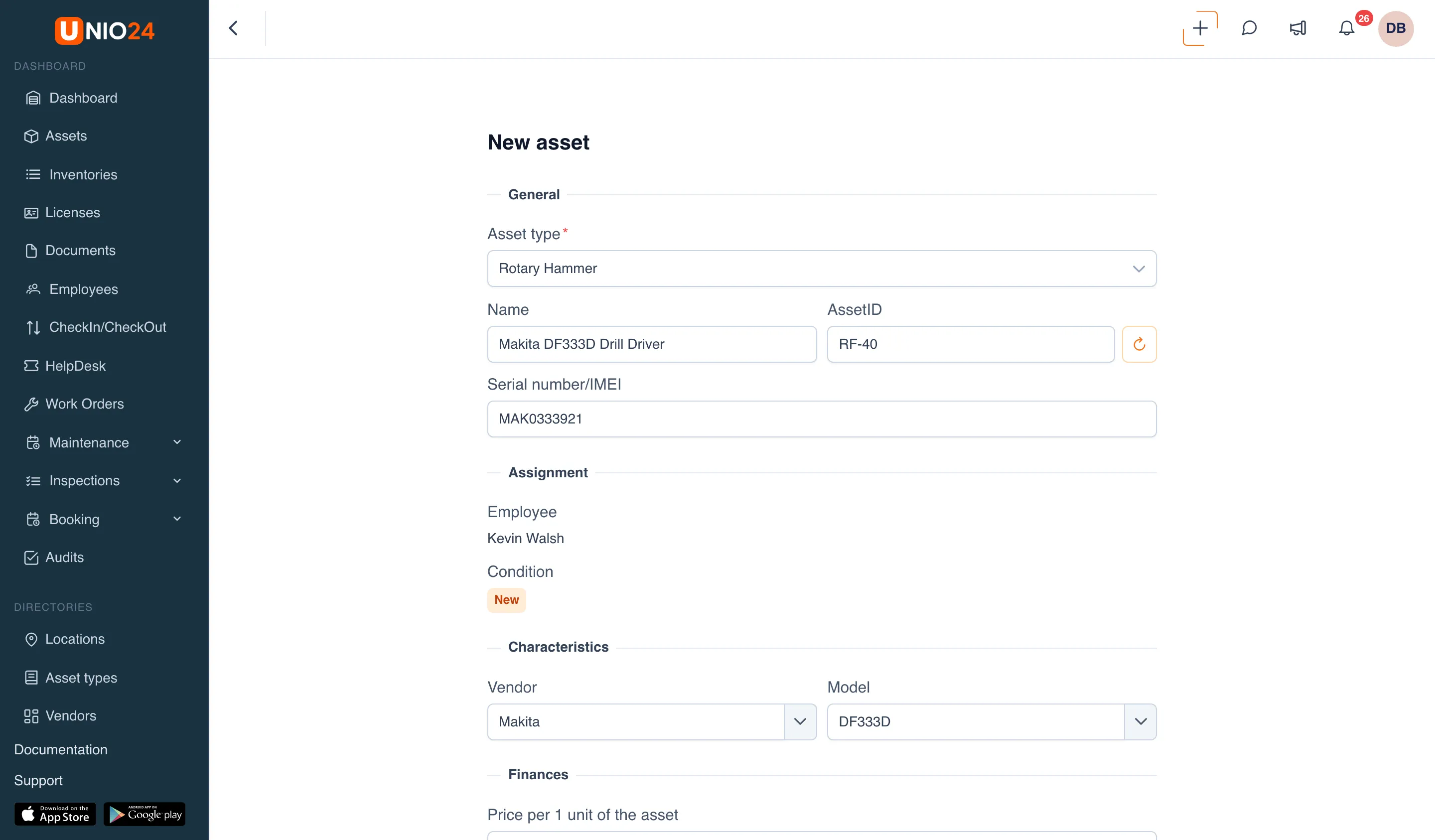Click the Booking calendar icon

coord(33,519)
